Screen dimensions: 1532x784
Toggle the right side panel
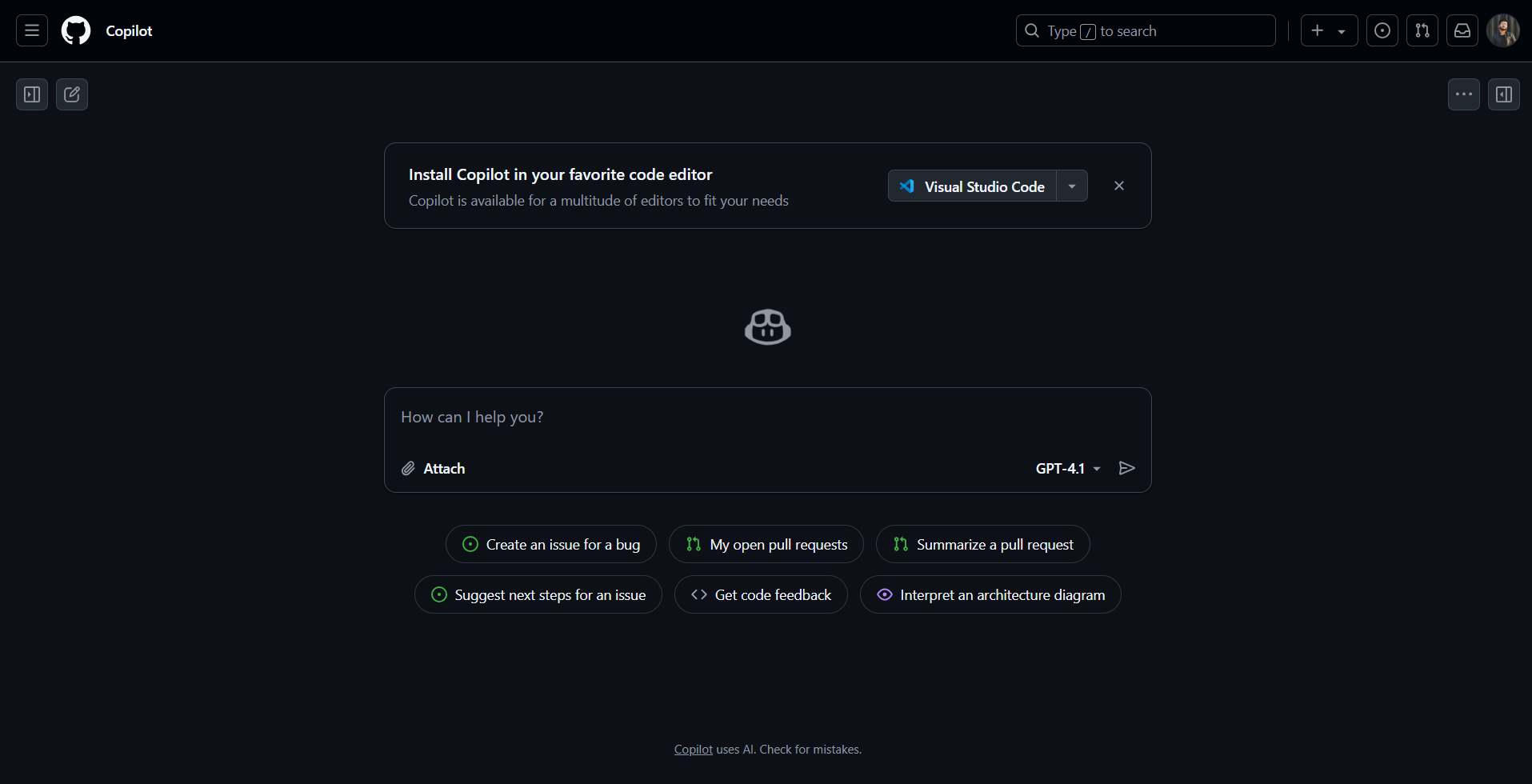pos(1504,94)
